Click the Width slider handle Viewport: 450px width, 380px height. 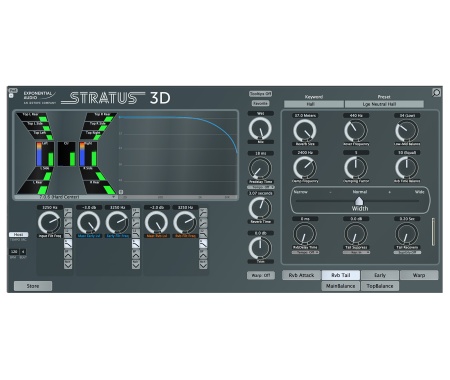coord(359,201)
